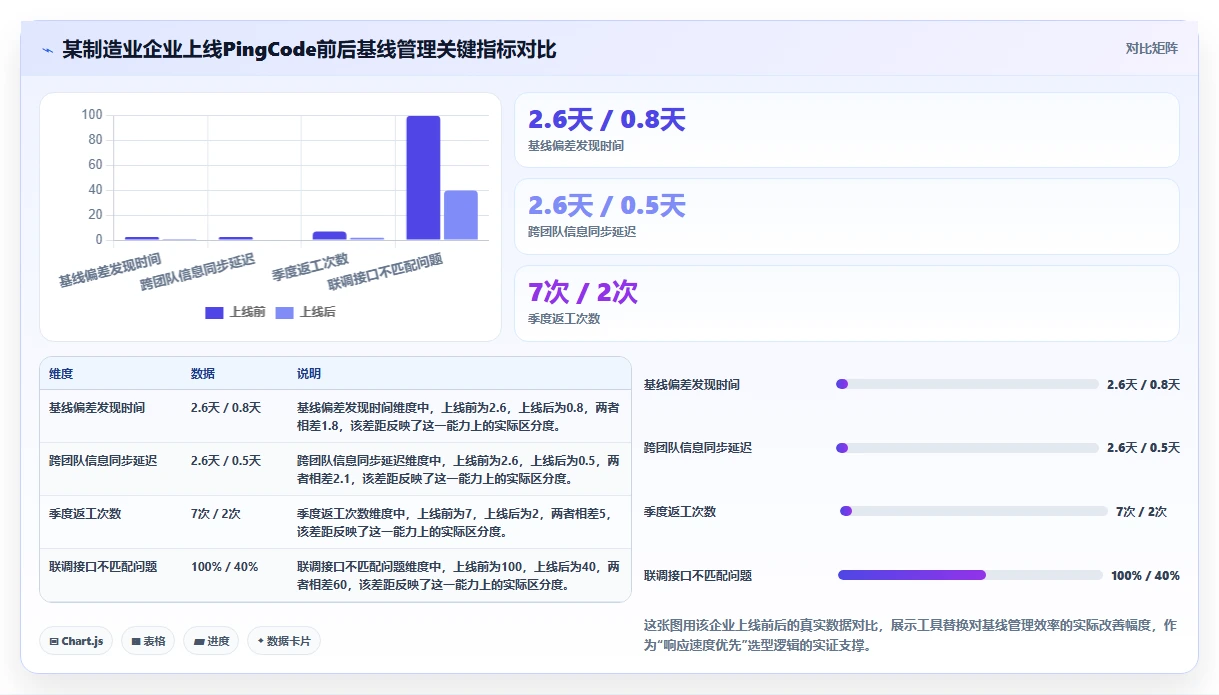Click the chart axis label 跨团队信息同步延迟

click(x=197, y=272)
